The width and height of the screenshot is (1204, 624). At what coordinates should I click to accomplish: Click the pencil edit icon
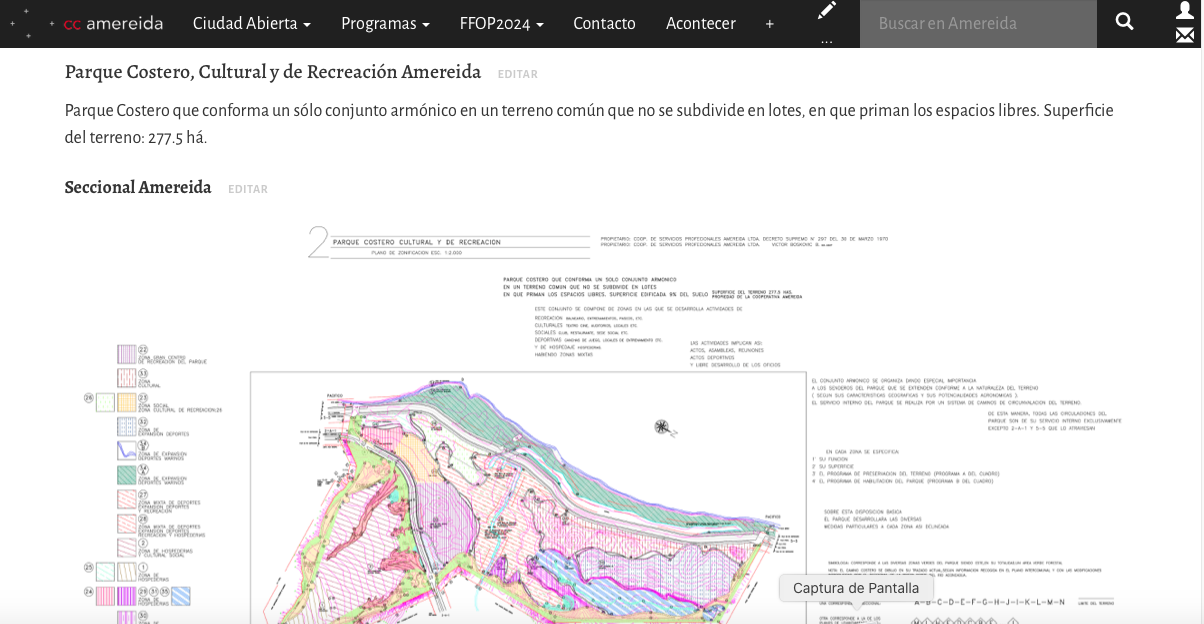tap(826, 11)
